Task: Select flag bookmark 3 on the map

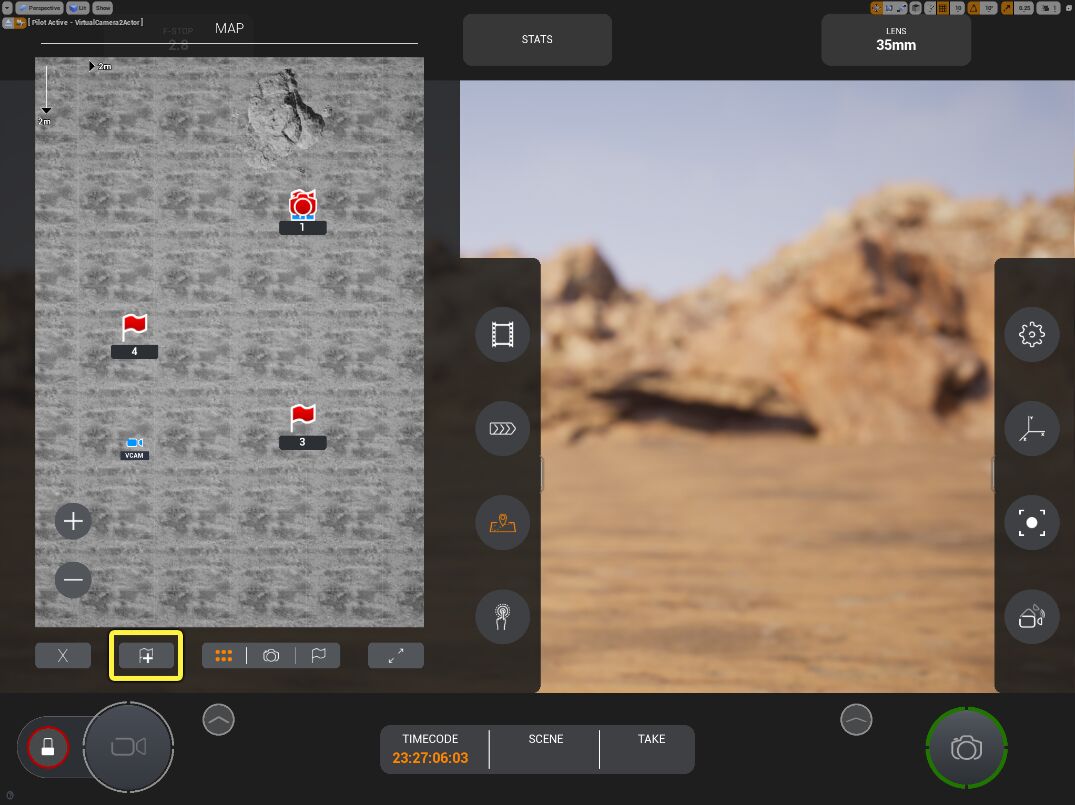Action: click(x=302, y=426)
